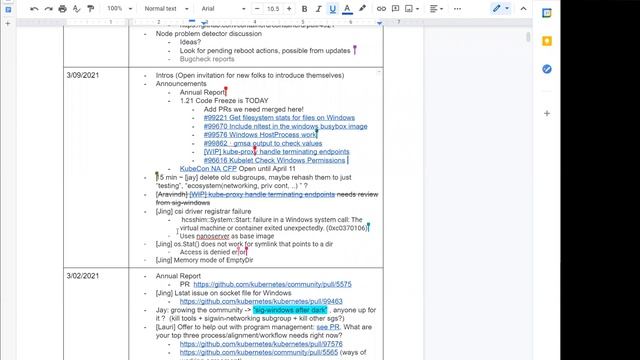Open the Normal text style dropdown
Image resolution: width=640 pixels, height=360 pixels.
pyautogui.click(x=166, y=9)
